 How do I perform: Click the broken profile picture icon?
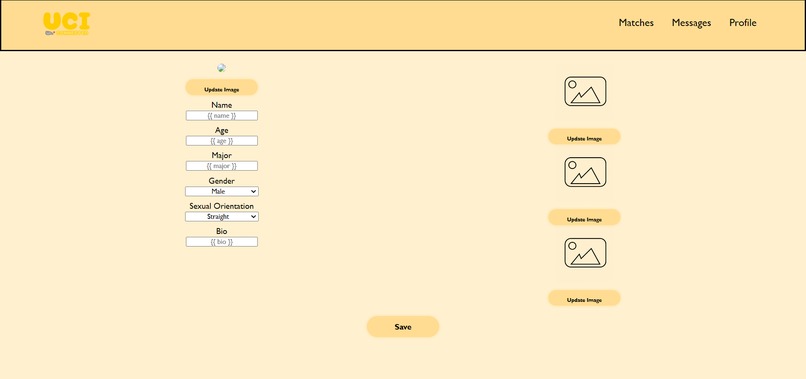(x=222, y=68)
